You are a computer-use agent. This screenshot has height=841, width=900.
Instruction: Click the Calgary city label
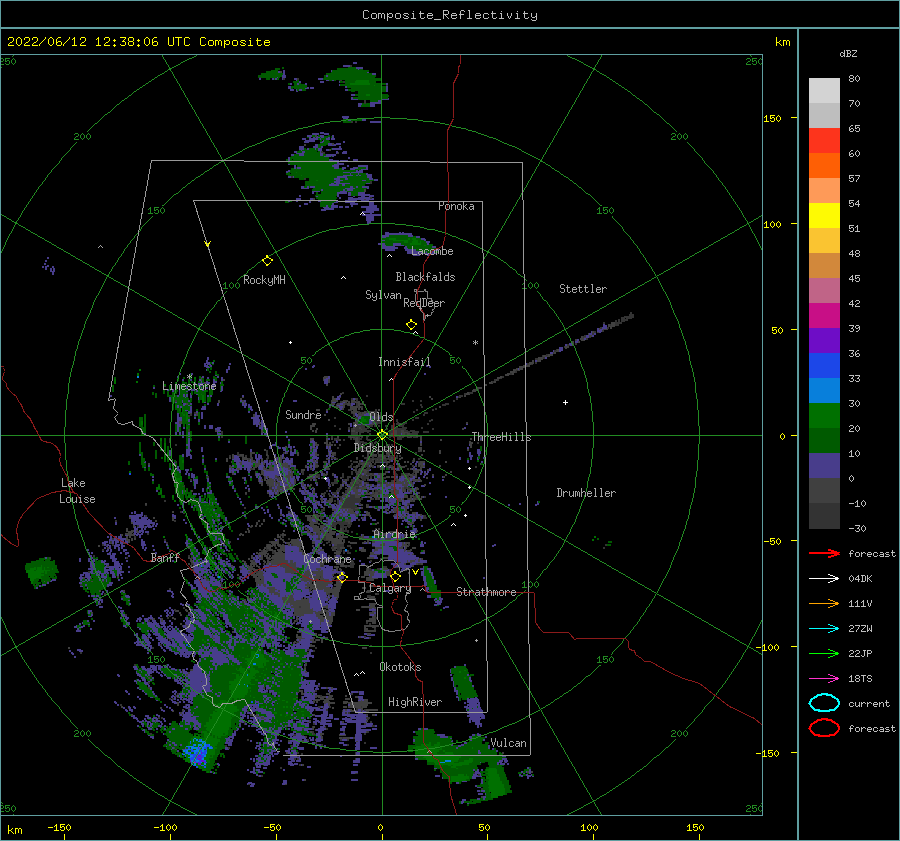click(x=390, y=588)
